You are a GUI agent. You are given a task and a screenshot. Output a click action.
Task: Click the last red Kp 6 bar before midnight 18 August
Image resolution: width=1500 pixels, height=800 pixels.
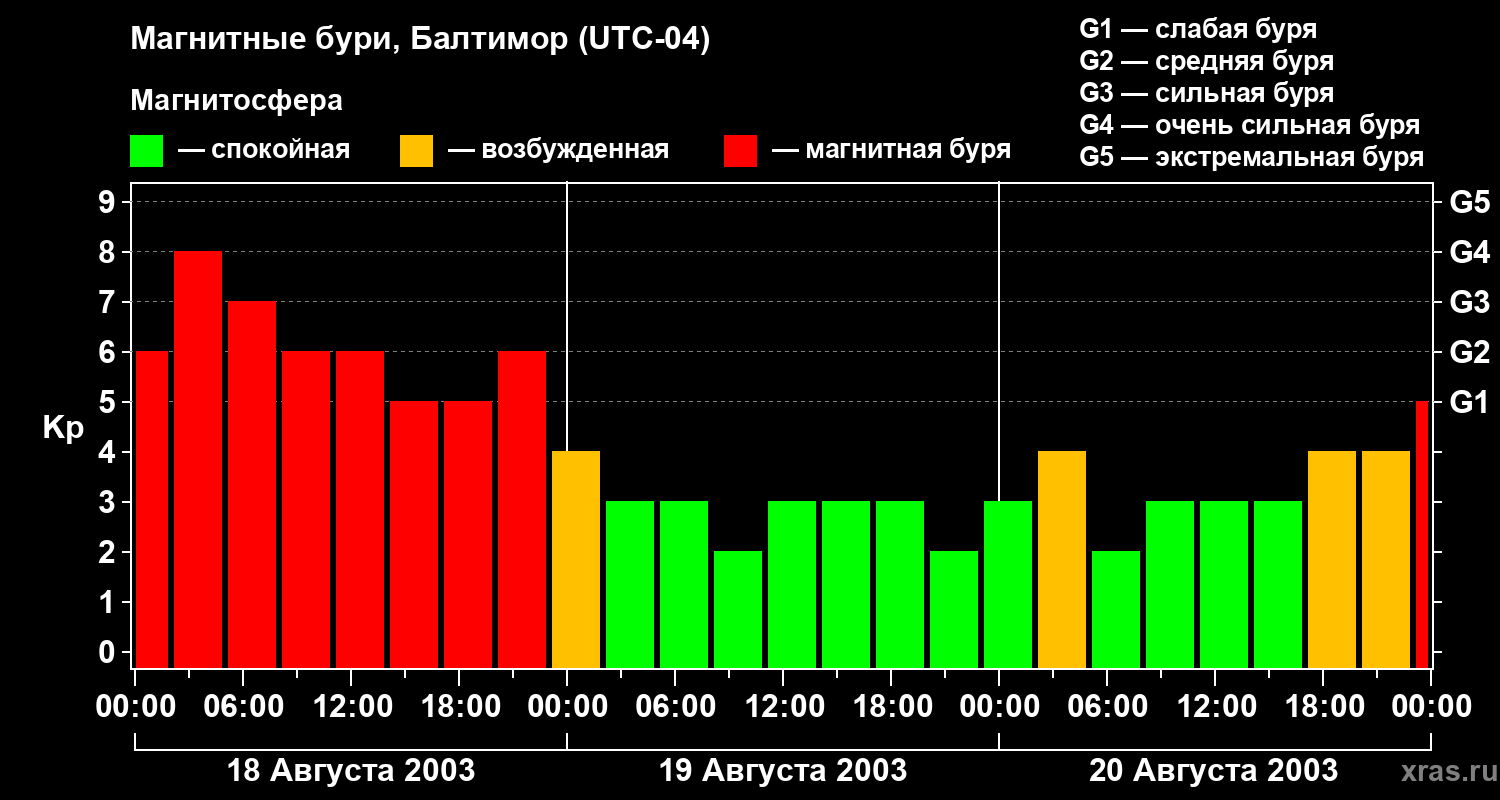(x=522, y=509)
